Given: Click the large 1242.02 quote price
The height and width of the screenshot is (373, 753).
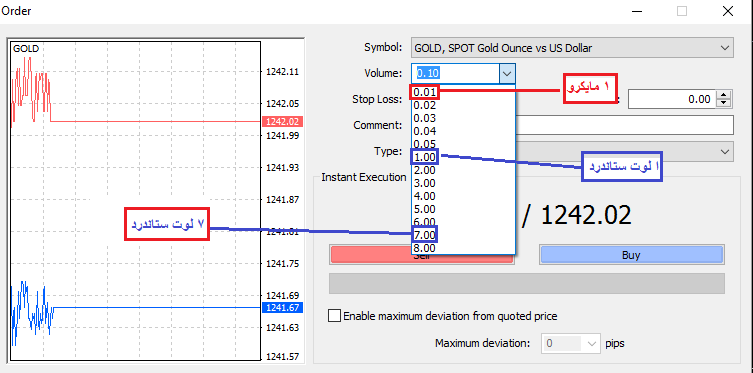Looking at the screenshot, I should pyautogui.click(x=586, y=216).
